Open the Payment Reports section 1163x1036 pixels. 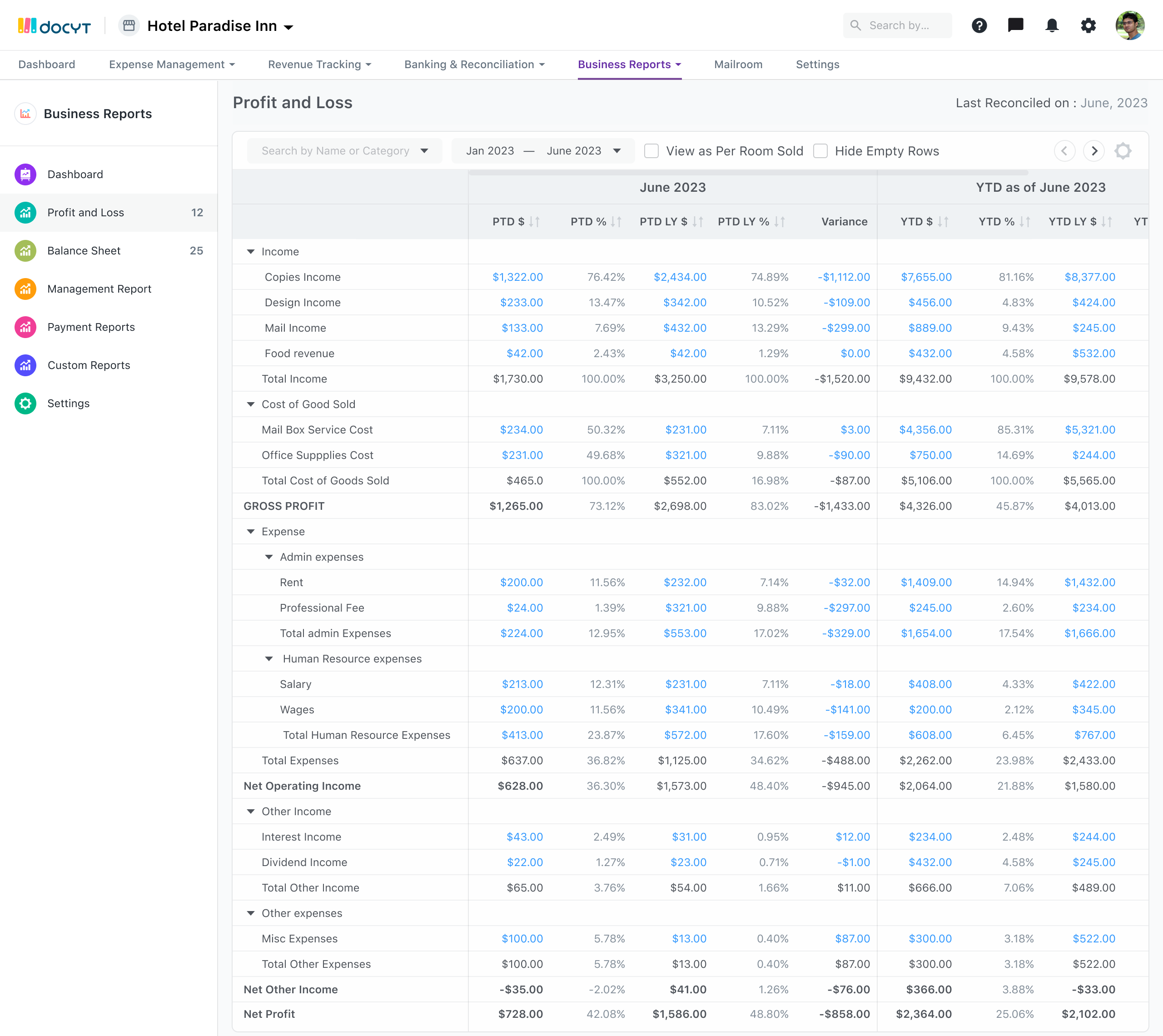91,327
